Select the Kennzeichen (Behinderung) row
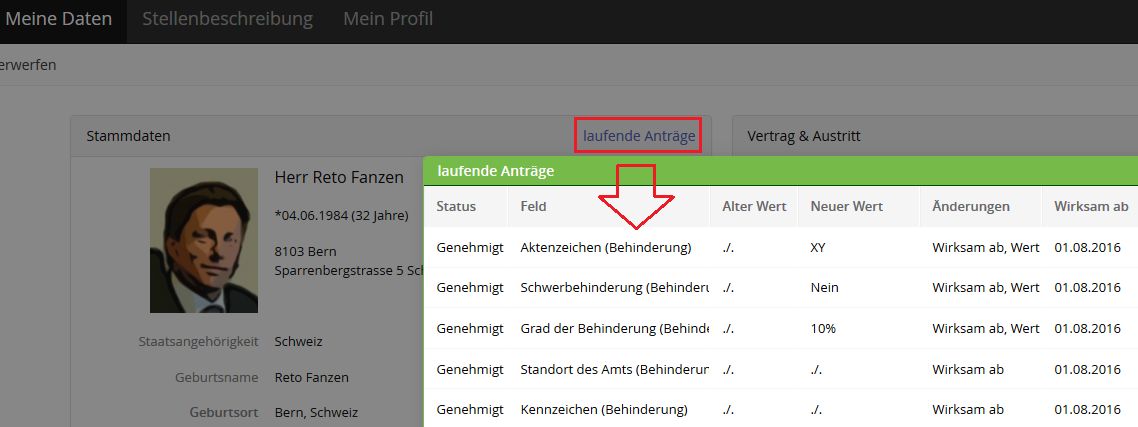The height and width of the screenshot is (427, 1138). pos(781,408)
